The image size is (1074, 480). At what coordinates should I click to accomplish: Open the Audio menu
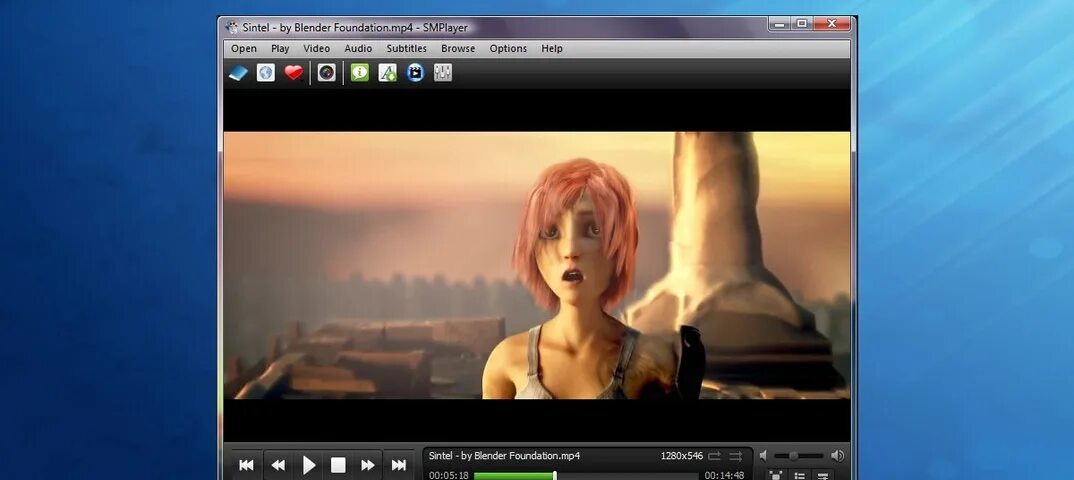[x=358, y=49]
